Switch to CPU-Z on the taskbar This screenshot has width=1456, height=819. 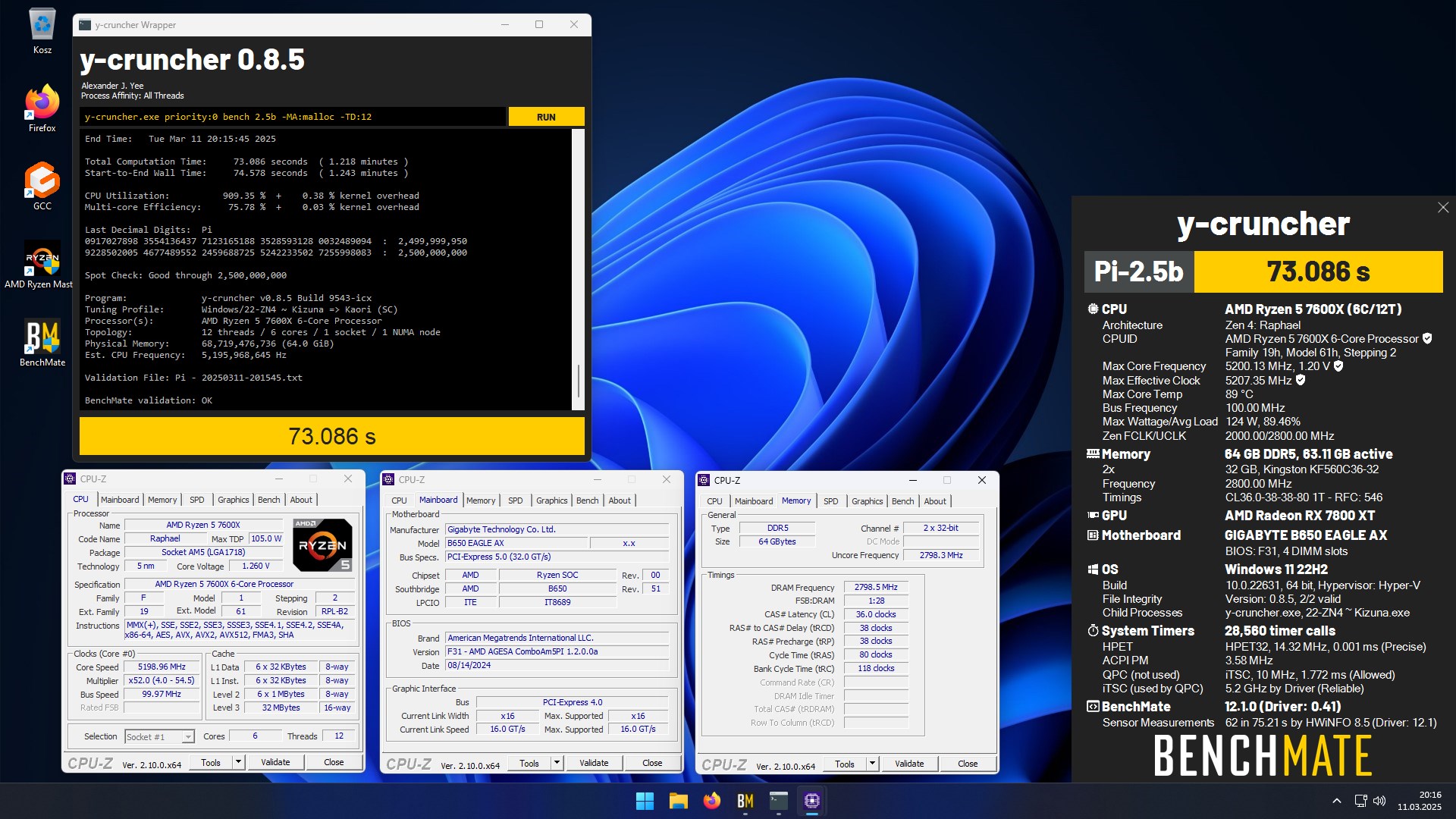(x=811, y=801)
